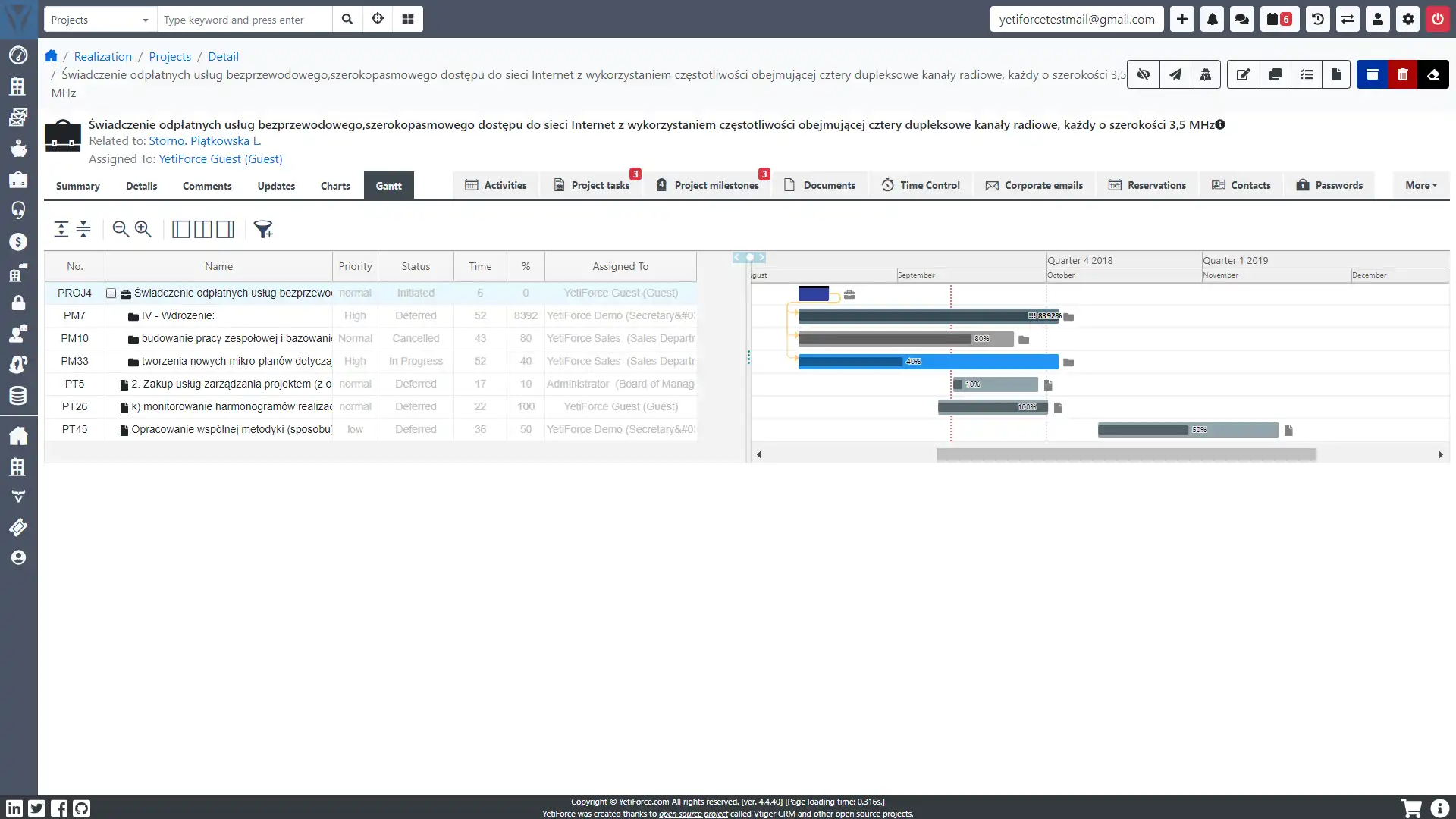The width and height of the screenshot is (1456, 819).
Task: Click the delete trash icon in toolbar
Action: 1403,74
